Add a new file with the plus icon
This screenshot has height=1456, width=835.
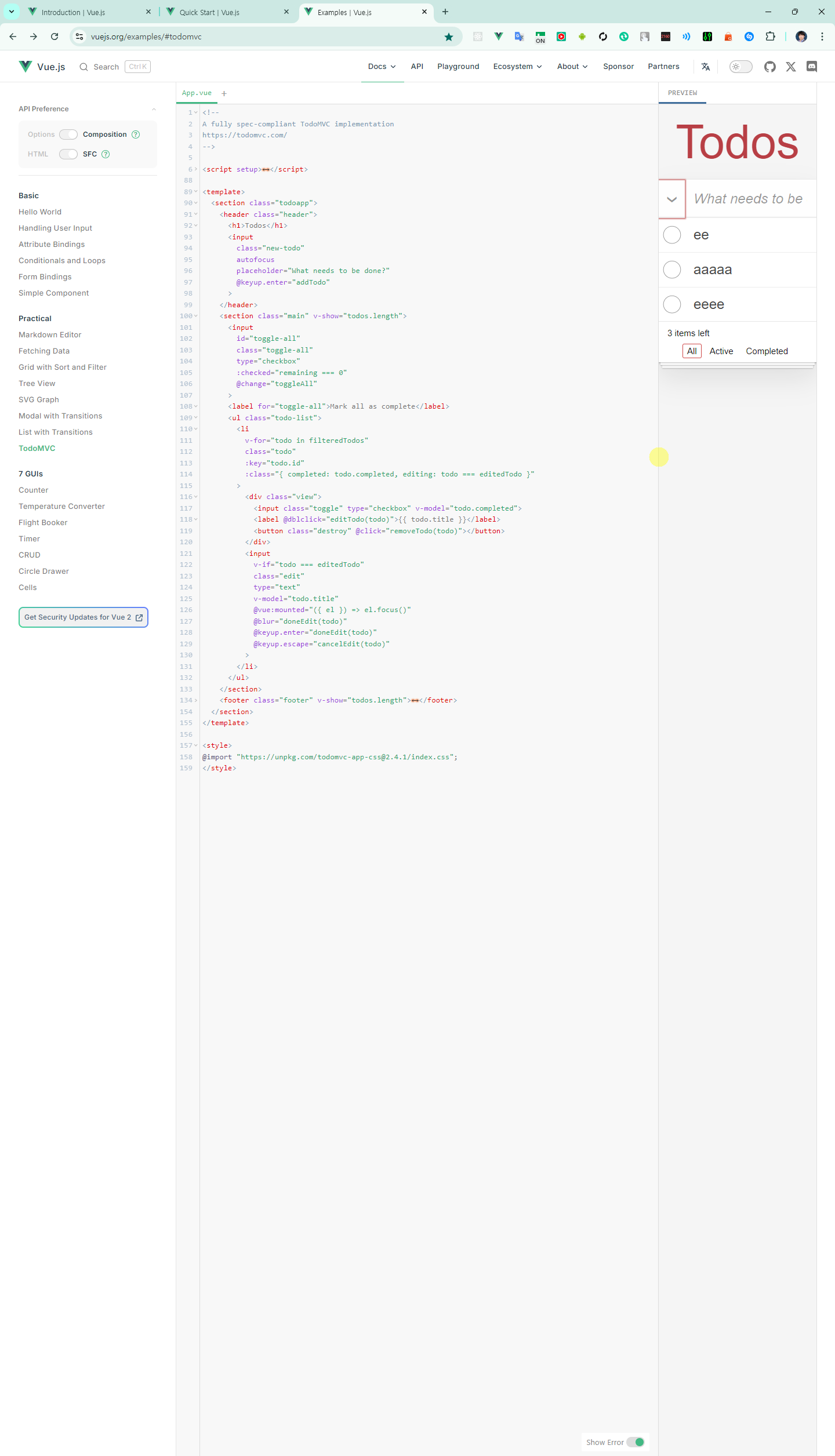click(x=224, y=93)
